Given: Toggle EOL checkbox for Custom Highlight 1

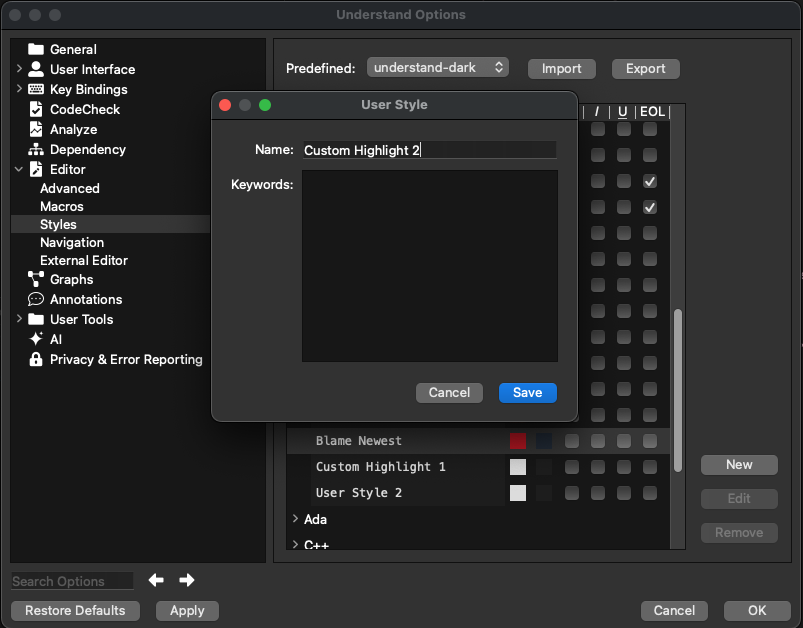Looking at the screenshot, I should (x=650, y=467).
